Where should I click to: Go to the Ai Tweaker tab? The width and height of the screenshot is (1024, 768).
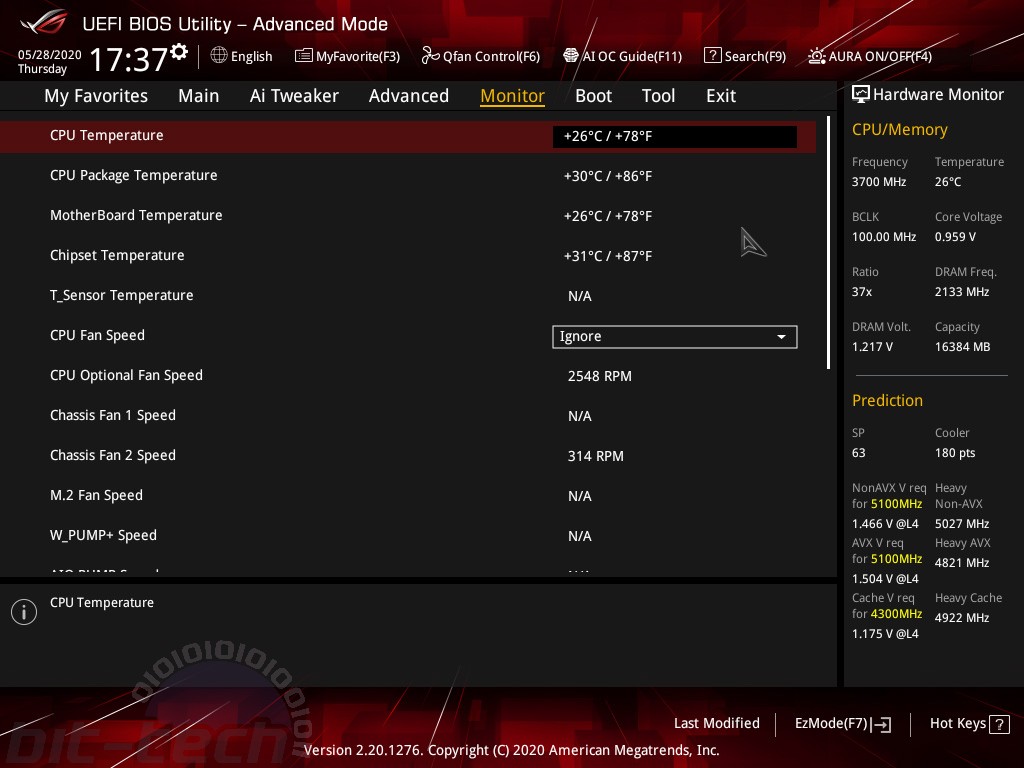pos(294,96)
